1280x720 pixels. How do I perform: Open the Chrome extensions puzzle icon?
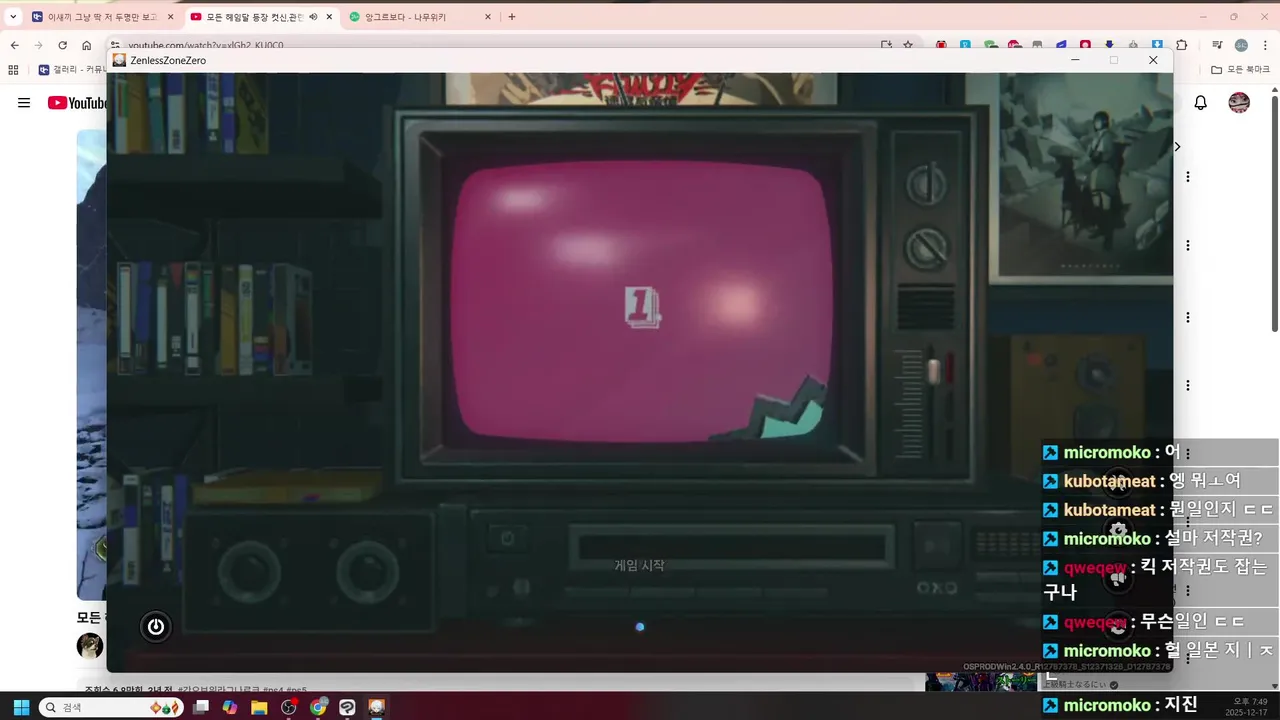(1182, 45)
